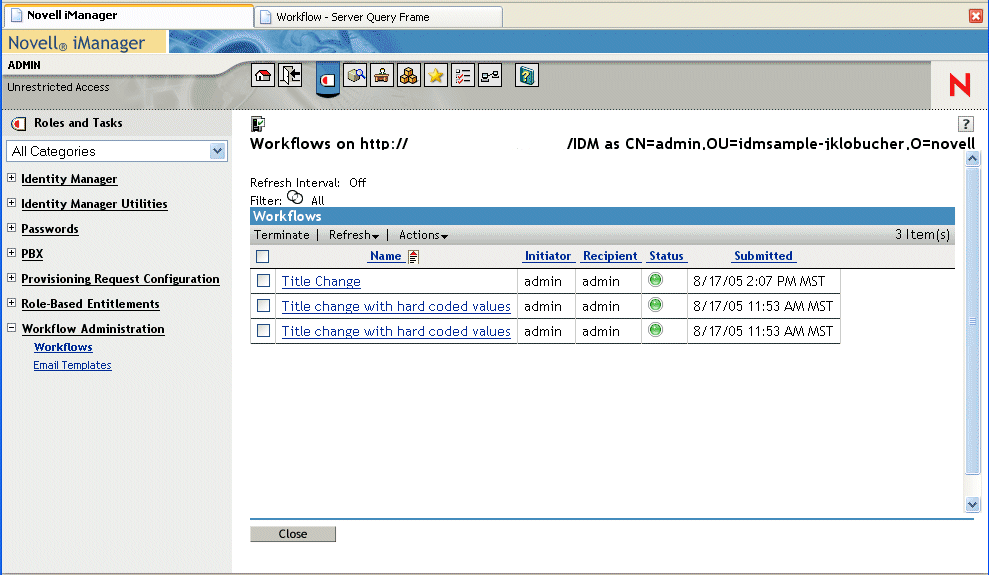
Task: Open the Title Change workflow link
Action: [321, 281]
